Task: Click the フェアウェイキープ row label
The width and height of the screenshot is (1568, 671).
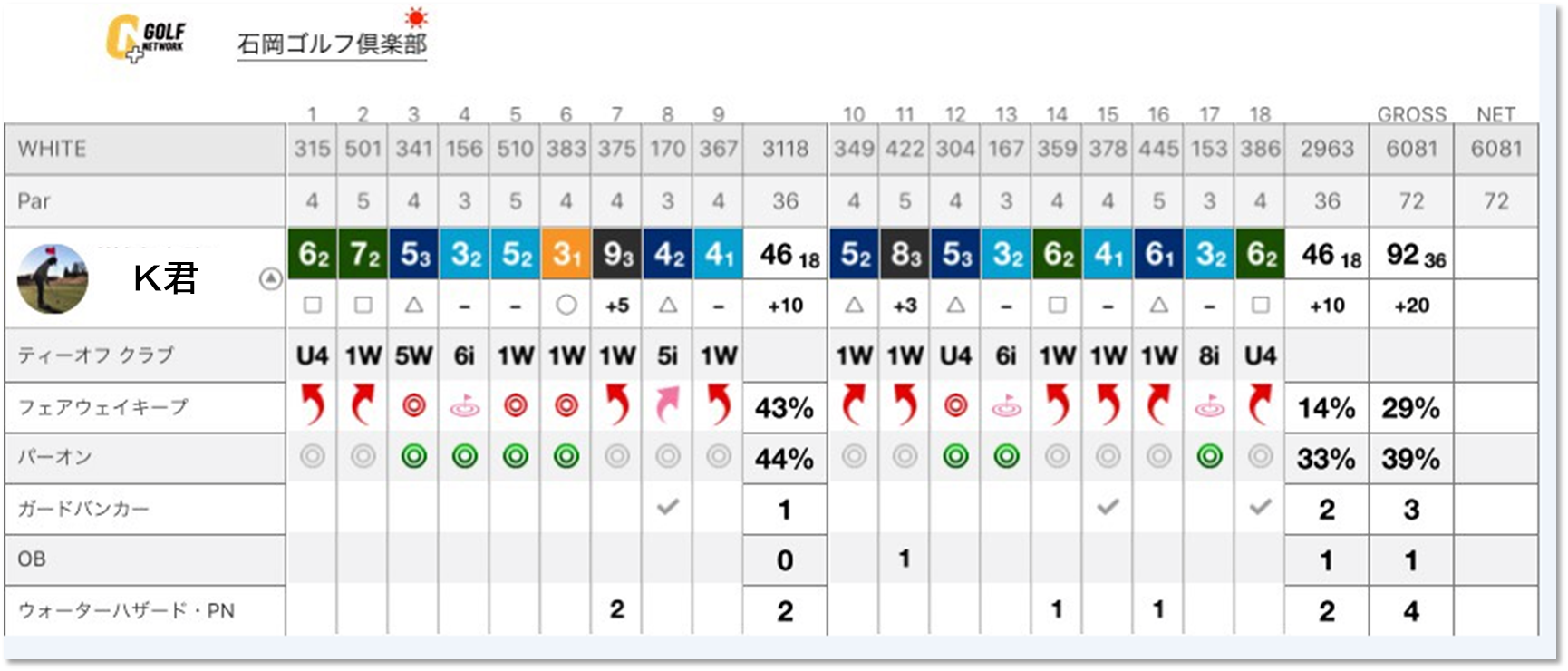Action: [102, 406]
